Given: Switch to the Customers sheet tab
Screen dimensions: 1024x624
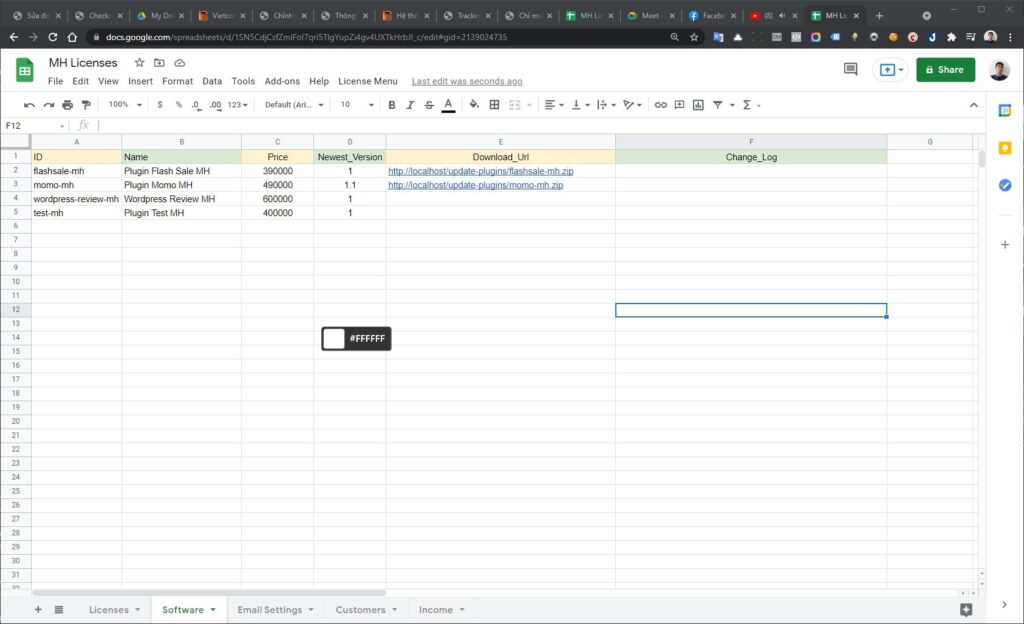Looking at the screenshot, I should click(360, 609).
